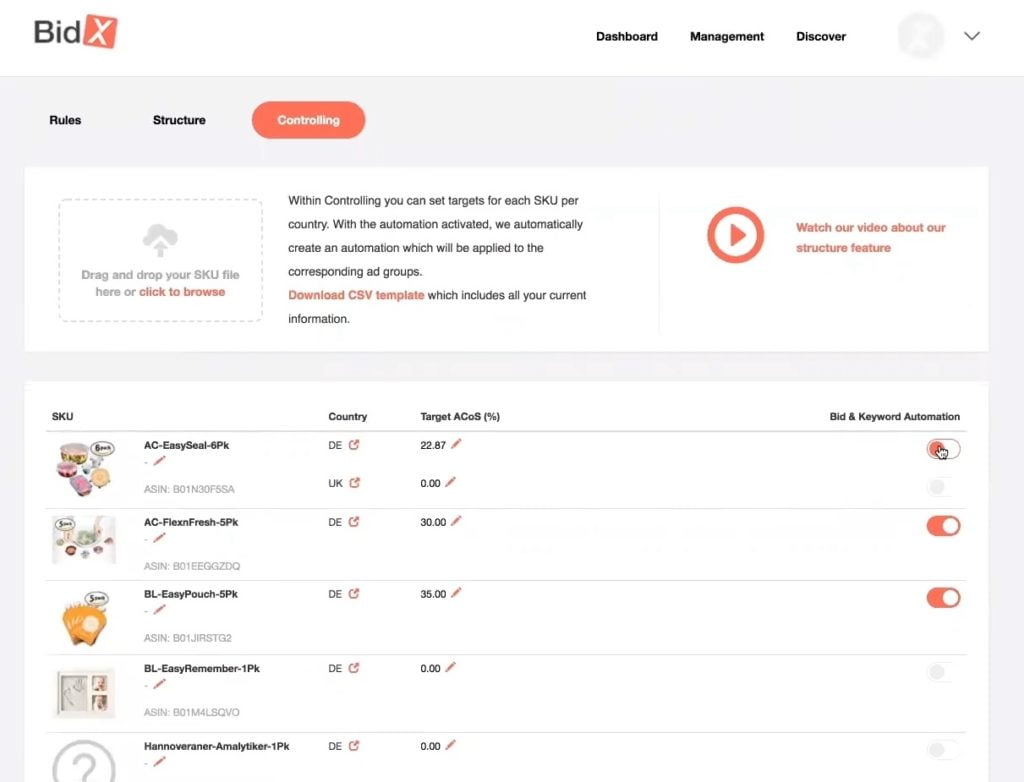Click the 'click to browse' link
Screen dimensions: 1024x782
pos(182,292)
